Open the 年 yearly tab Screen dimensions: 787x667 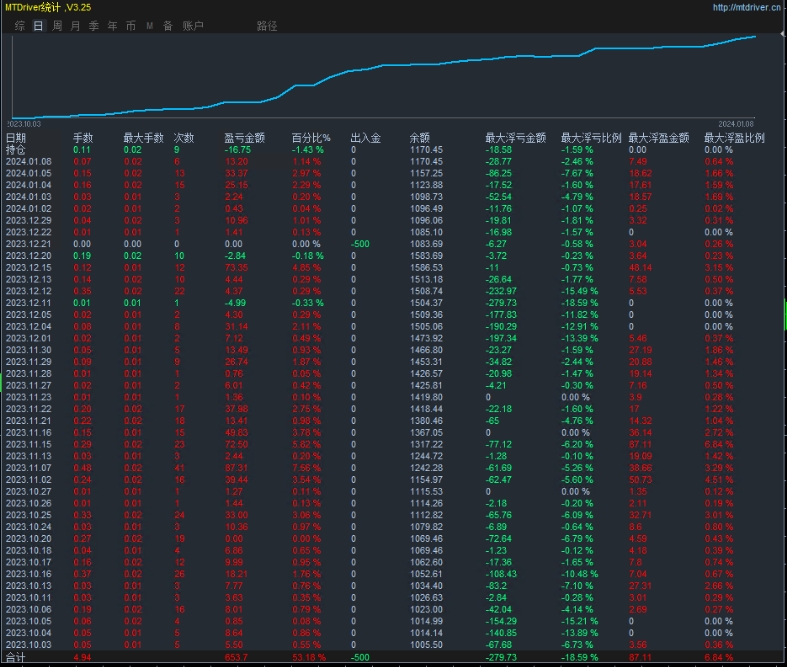(111, 26)
